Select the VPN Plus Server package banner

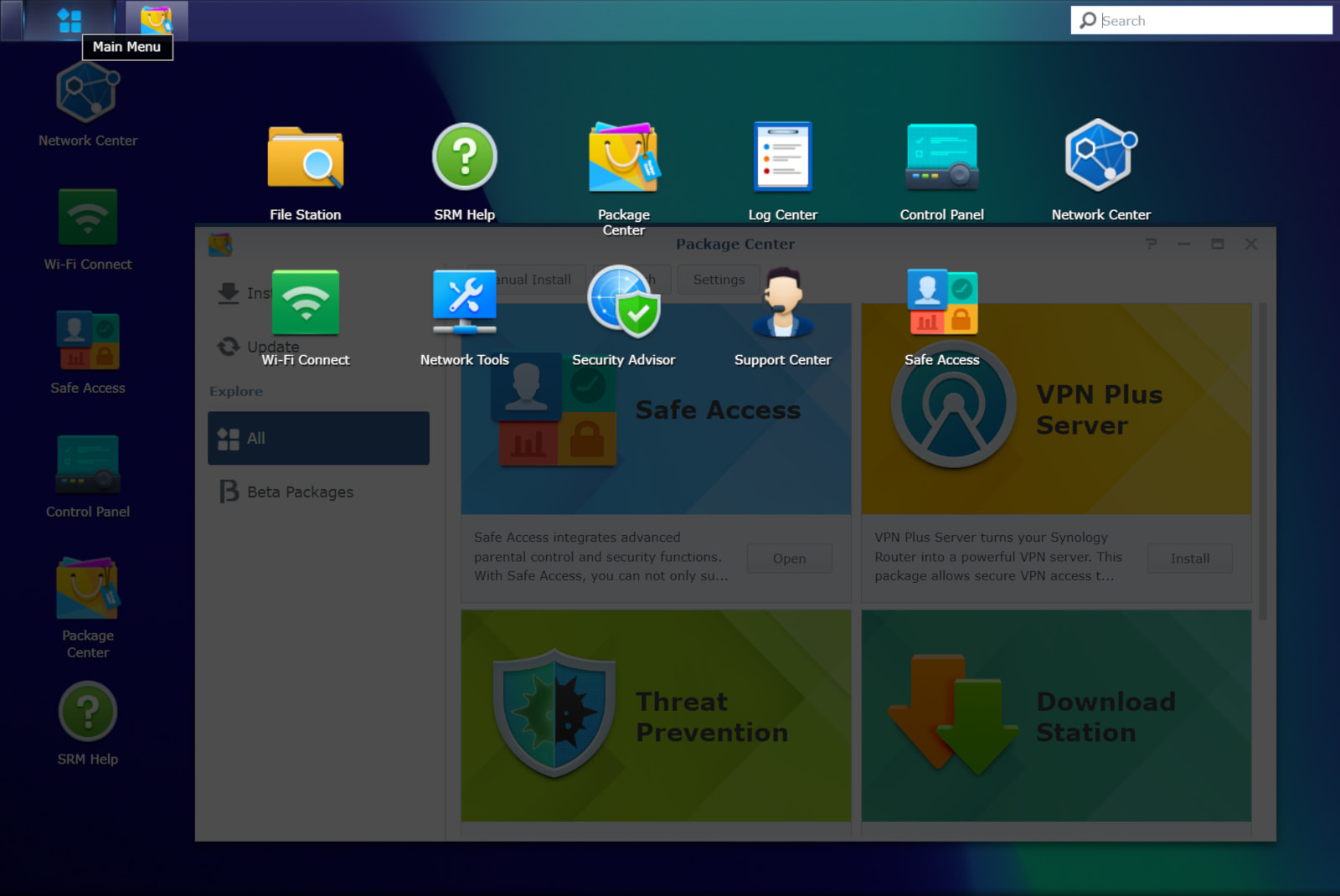pyautogui.click(x=1056, y=409)
